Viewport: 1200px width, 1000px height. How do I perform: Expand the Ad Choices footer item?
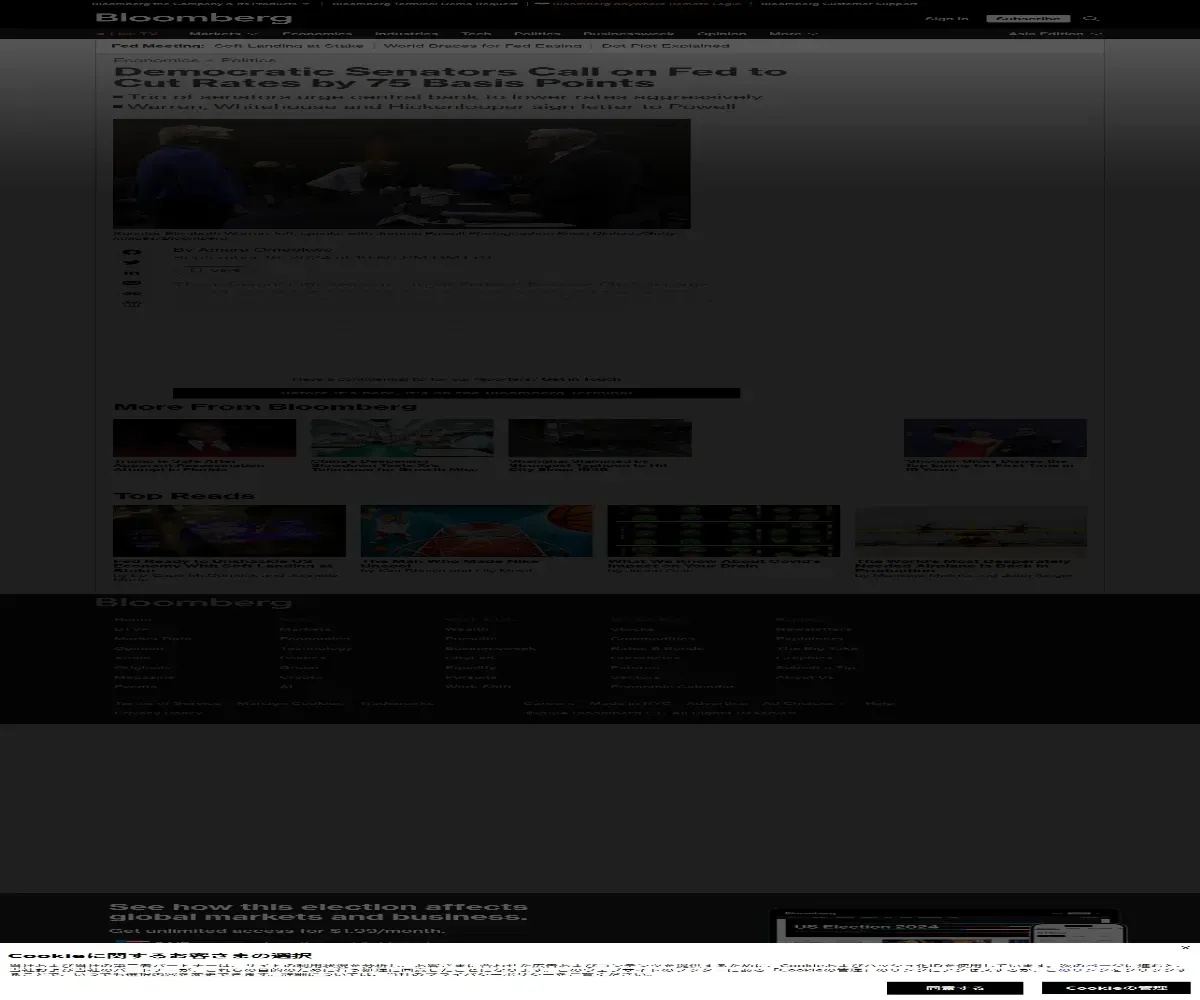point(802,704)
